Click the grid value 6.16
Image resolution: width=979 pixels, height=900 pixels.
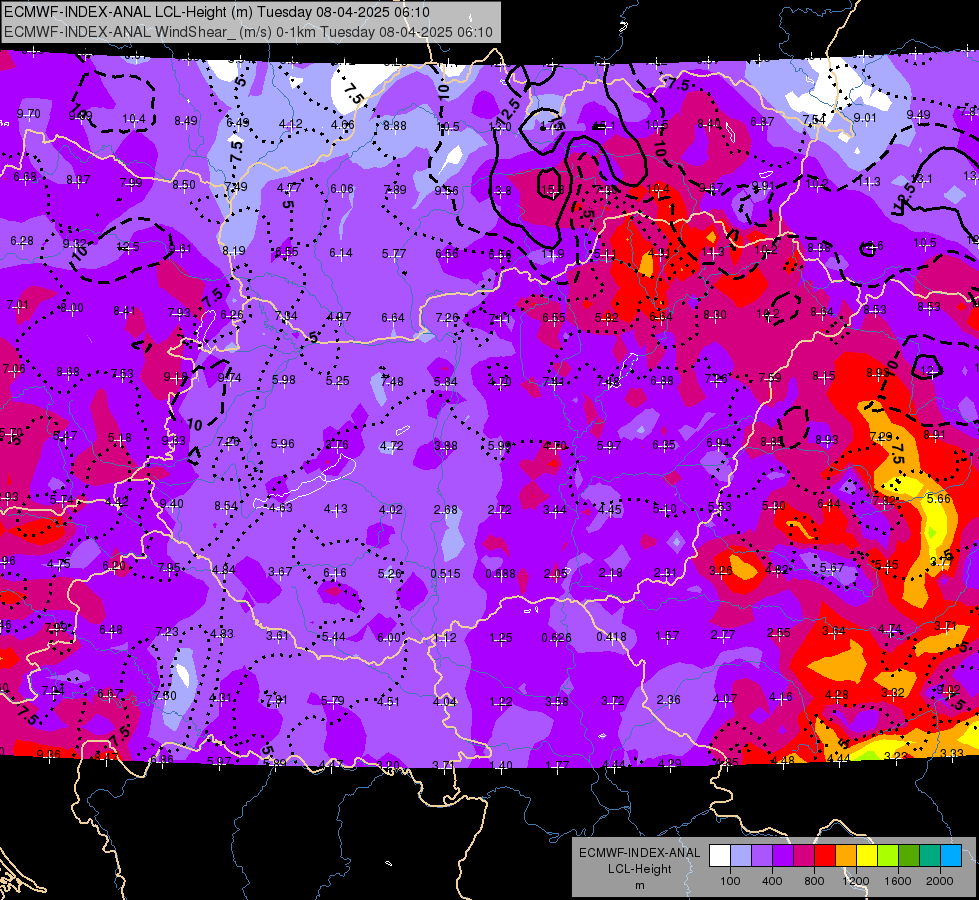(x=335, y=573)
